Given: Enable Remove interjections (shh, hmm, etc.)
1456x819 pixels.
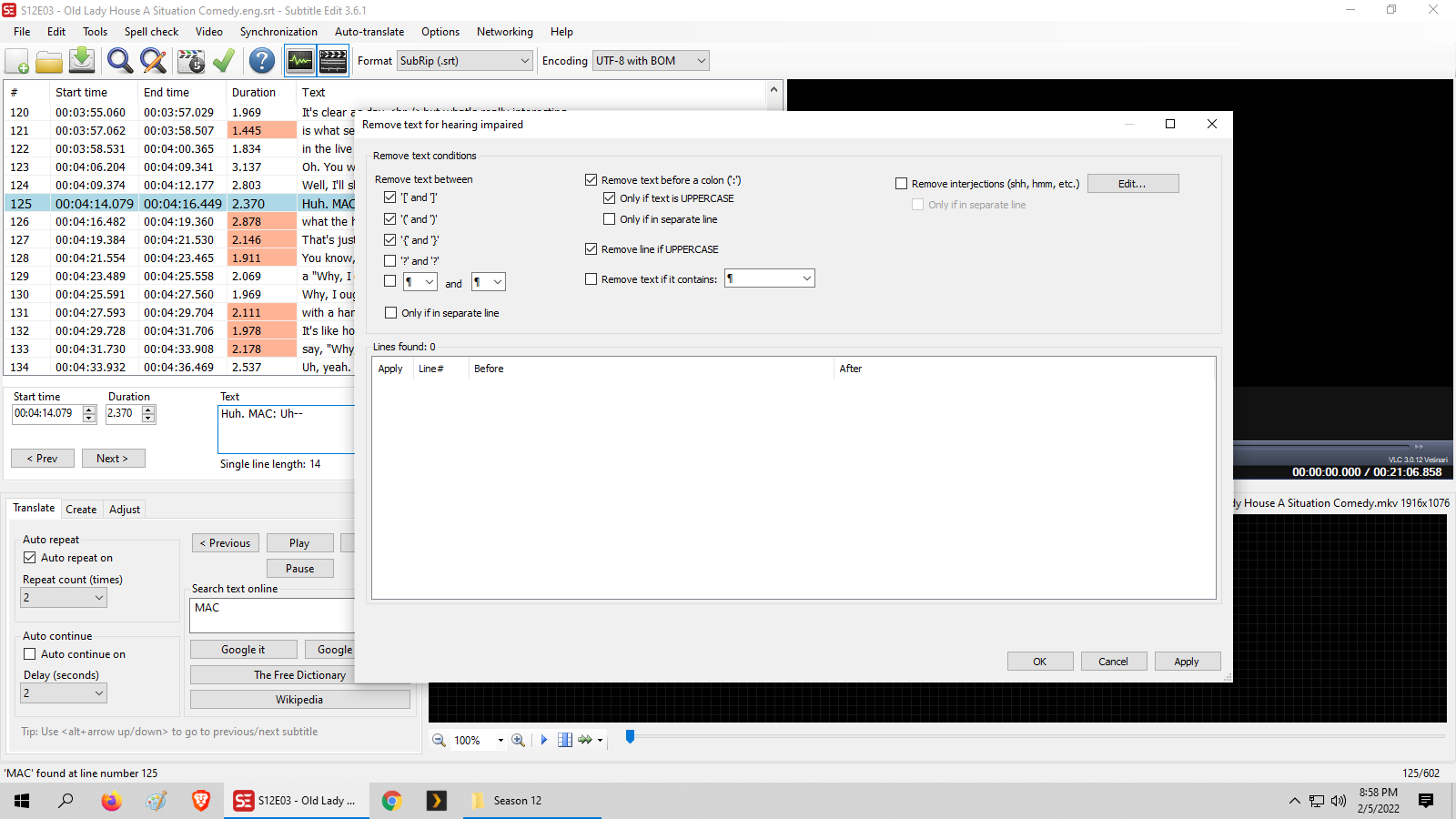Looking at the screenshot, I should click(x=901, y=183).
